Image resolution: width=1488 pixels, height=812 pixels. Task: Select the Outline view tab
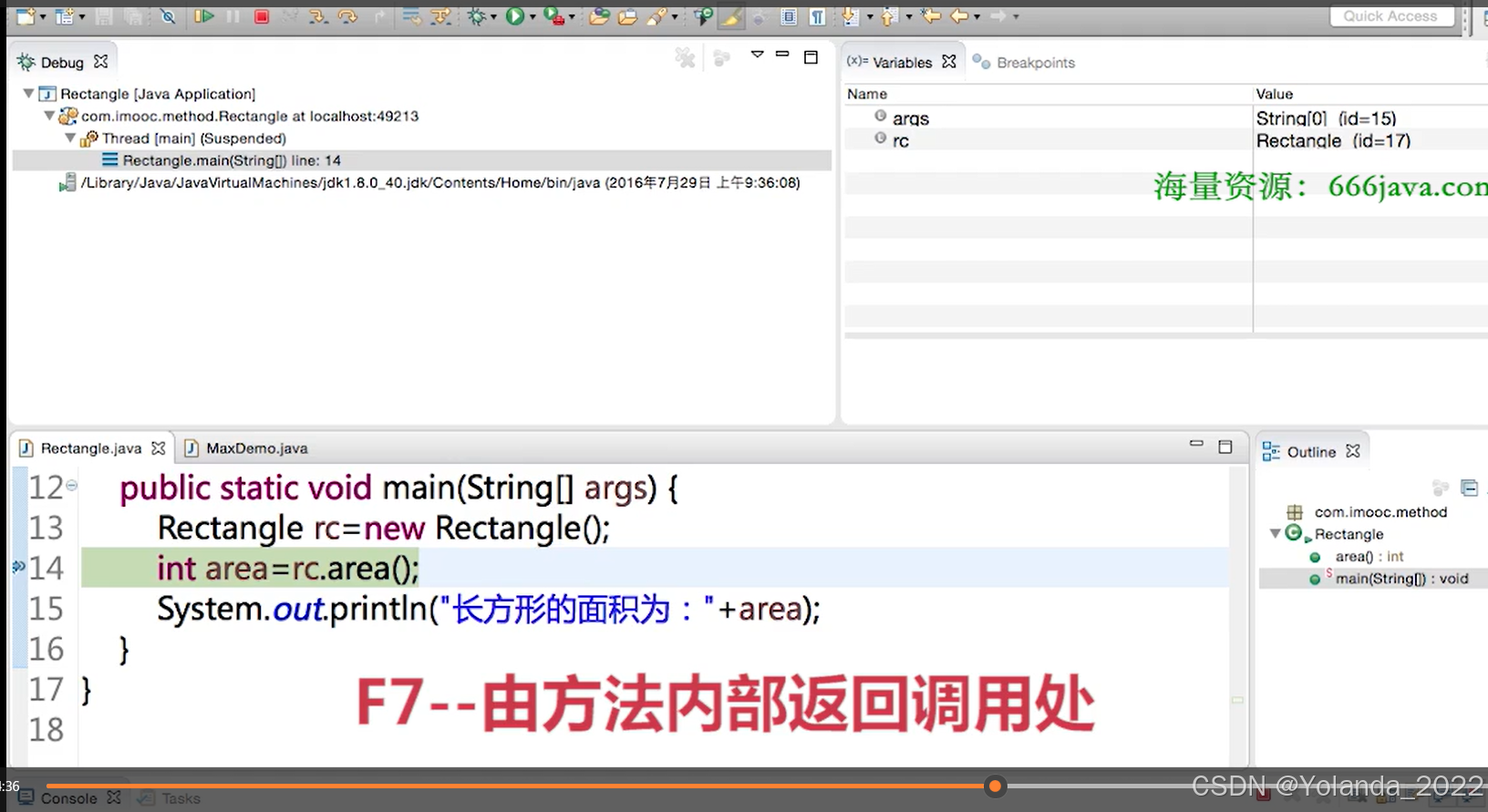1311,452
